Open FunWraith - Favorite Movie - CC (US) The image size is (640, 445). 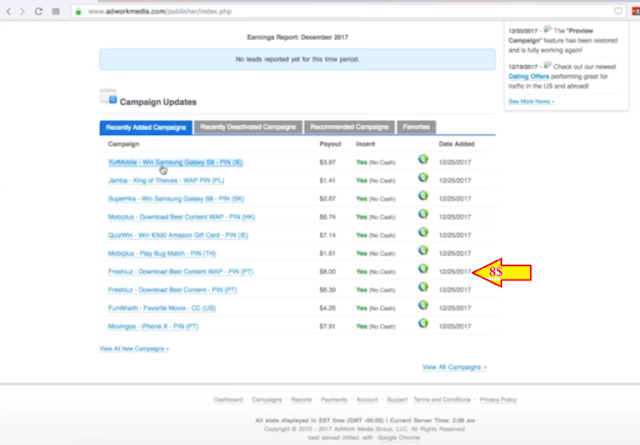pyautogui.click(x=162, y=308)
